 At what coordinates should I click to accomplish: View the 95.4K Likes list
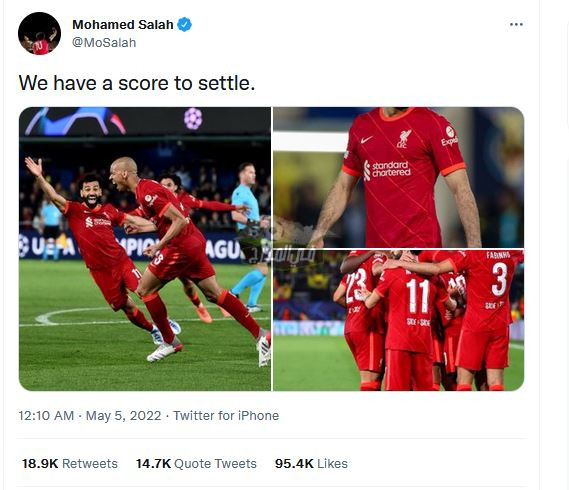pos(311,464)
